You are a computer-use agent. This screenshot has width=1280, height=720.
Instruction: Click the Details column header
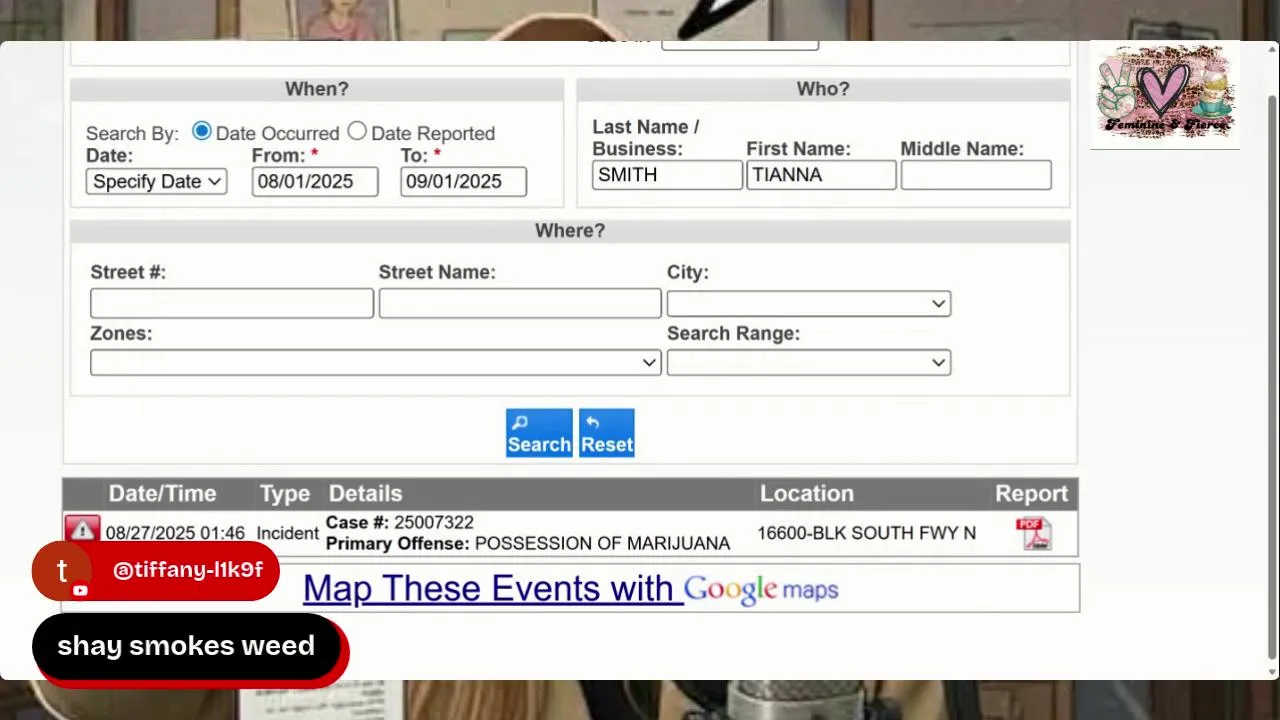tap(365, 494)
